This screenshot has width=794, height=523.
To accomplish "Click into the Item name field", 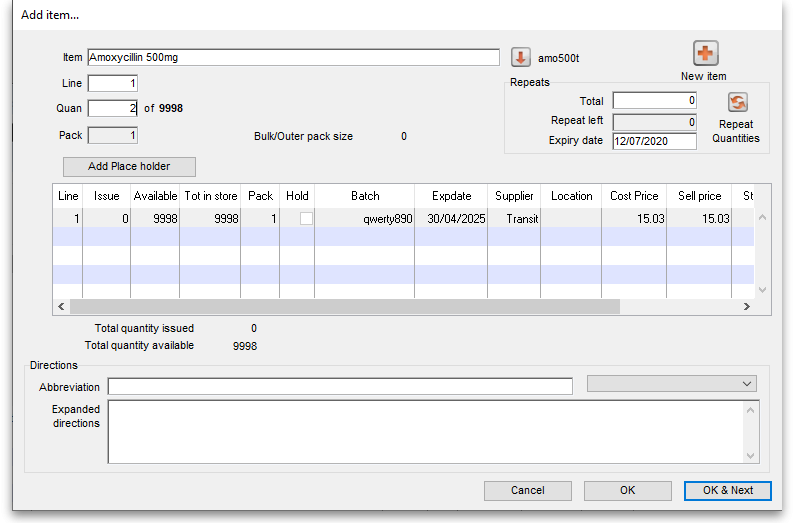I will point(293,58).
